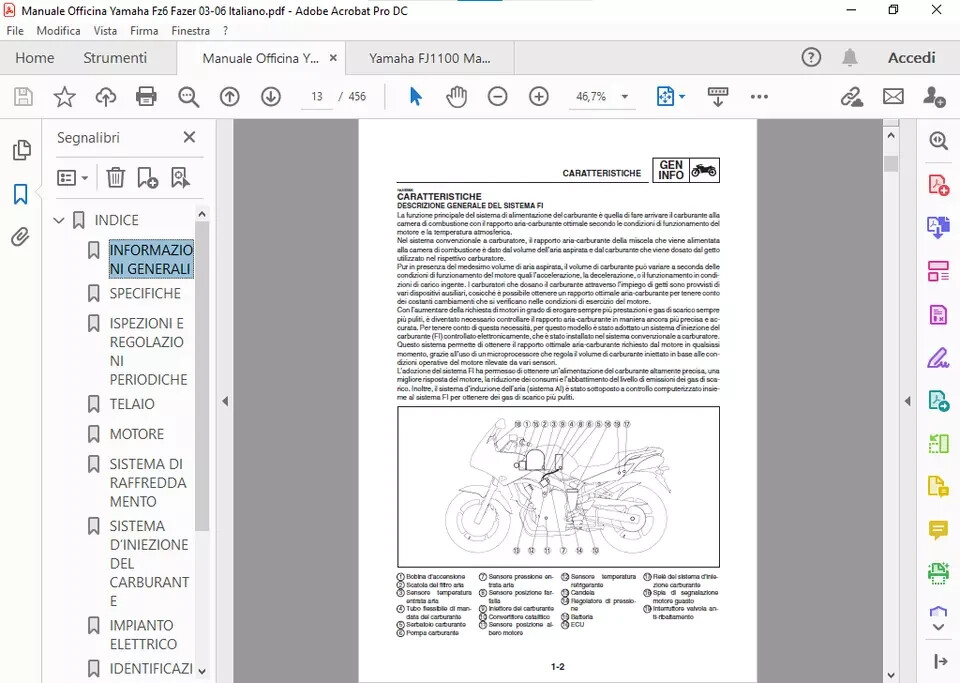
Task: Switch to the Home tab
Action: click(35, 58)
